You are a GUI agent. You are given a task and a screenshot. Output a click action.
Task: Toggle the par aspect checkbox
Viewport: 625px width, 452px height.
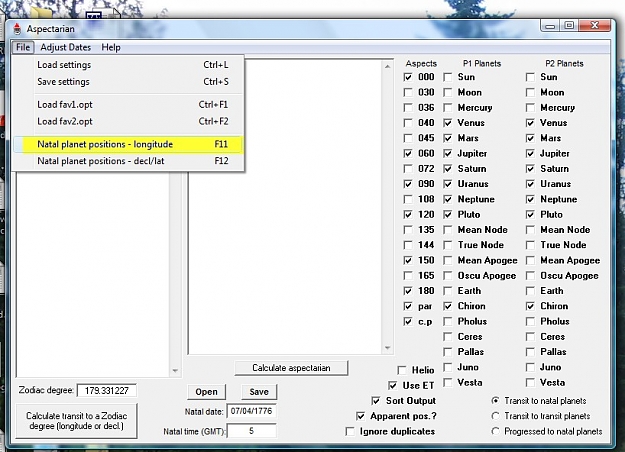click(x=408, y=306)
